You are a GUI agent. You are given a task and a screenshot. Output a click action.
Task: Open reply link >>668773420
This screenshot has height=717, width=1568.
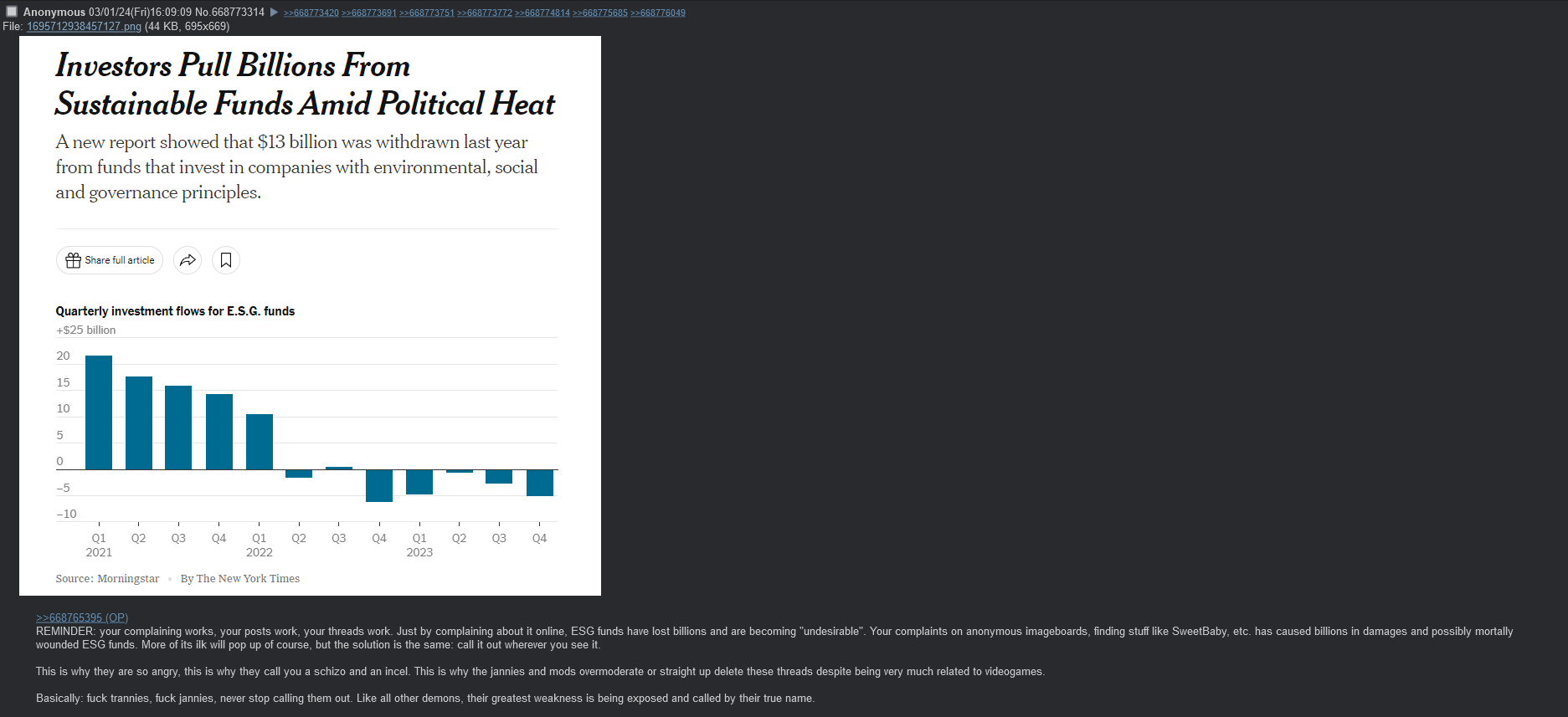(x=311, y=13)
